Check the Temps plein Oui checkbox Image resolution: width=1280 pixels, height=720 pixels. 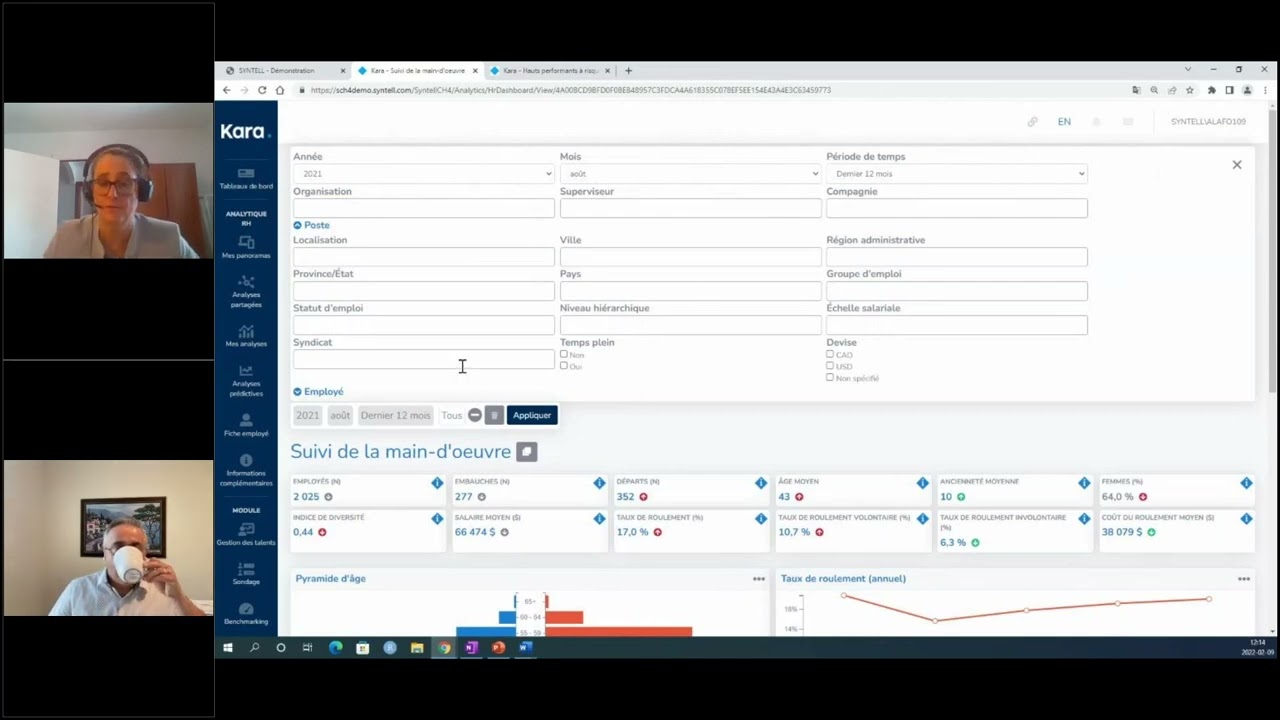point(564,366)
